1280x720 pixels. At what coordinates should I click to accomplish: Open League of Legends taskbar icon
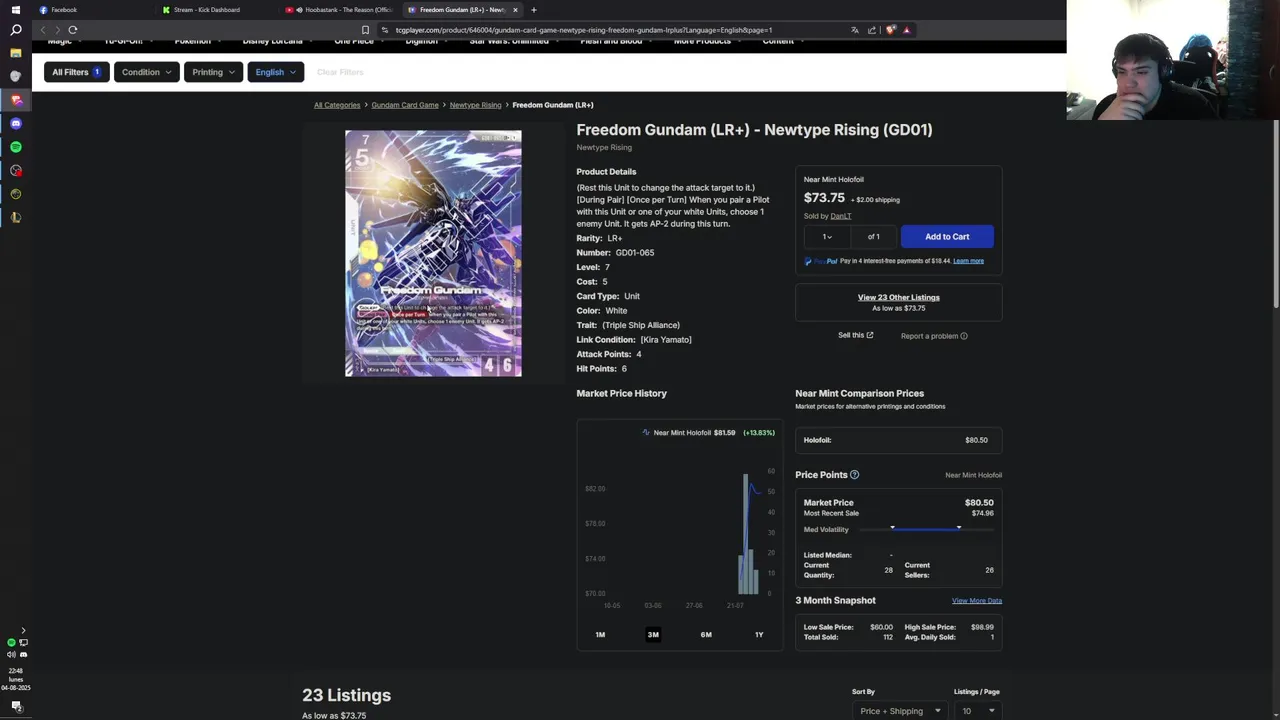pos(15,217)
